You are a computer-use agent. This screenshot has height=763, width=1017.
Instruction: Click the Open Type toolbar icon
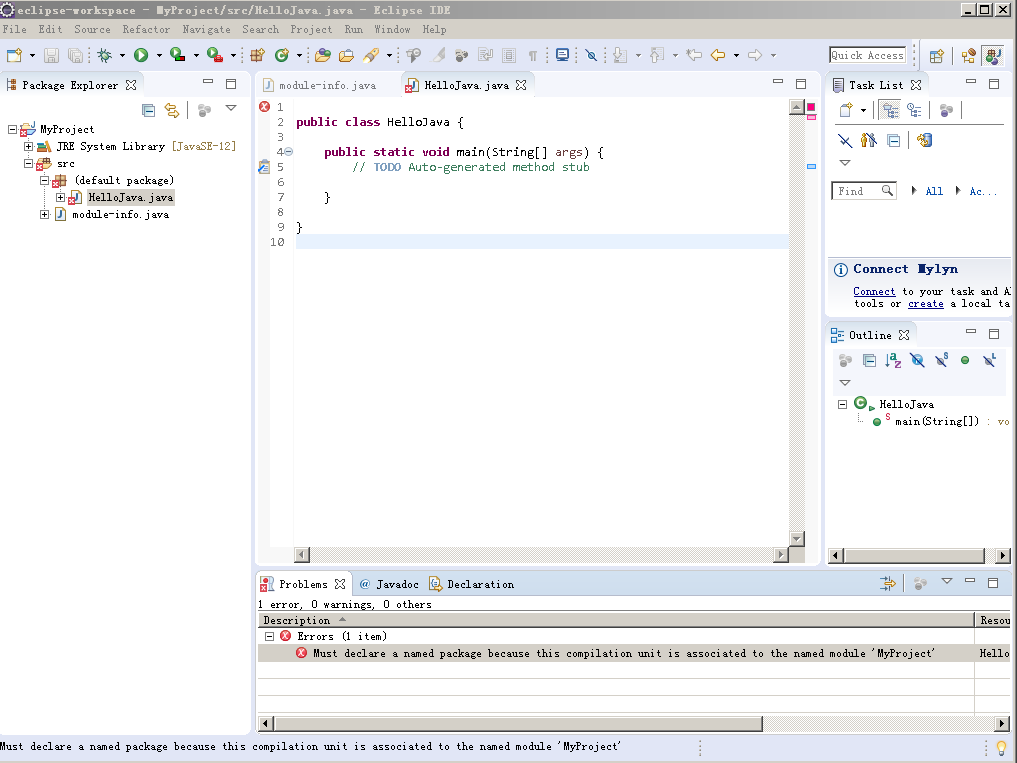click(322, 55)
